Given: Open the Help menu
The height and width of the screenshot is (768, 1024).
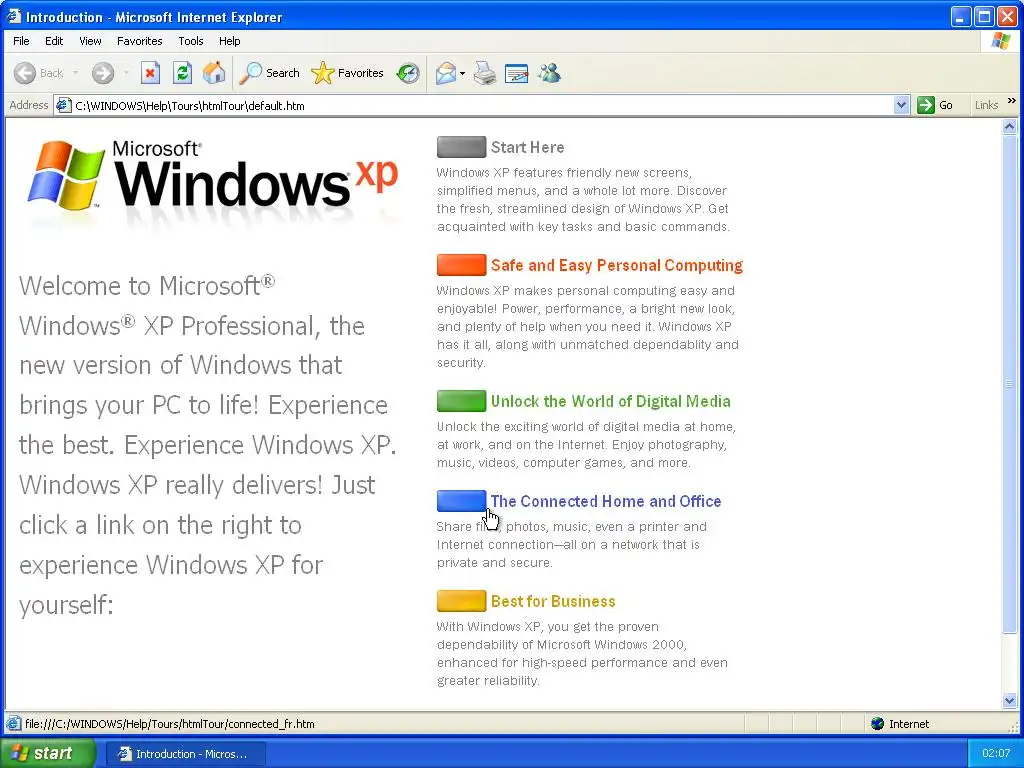Looking at the screenshot, I should point(229,41).
